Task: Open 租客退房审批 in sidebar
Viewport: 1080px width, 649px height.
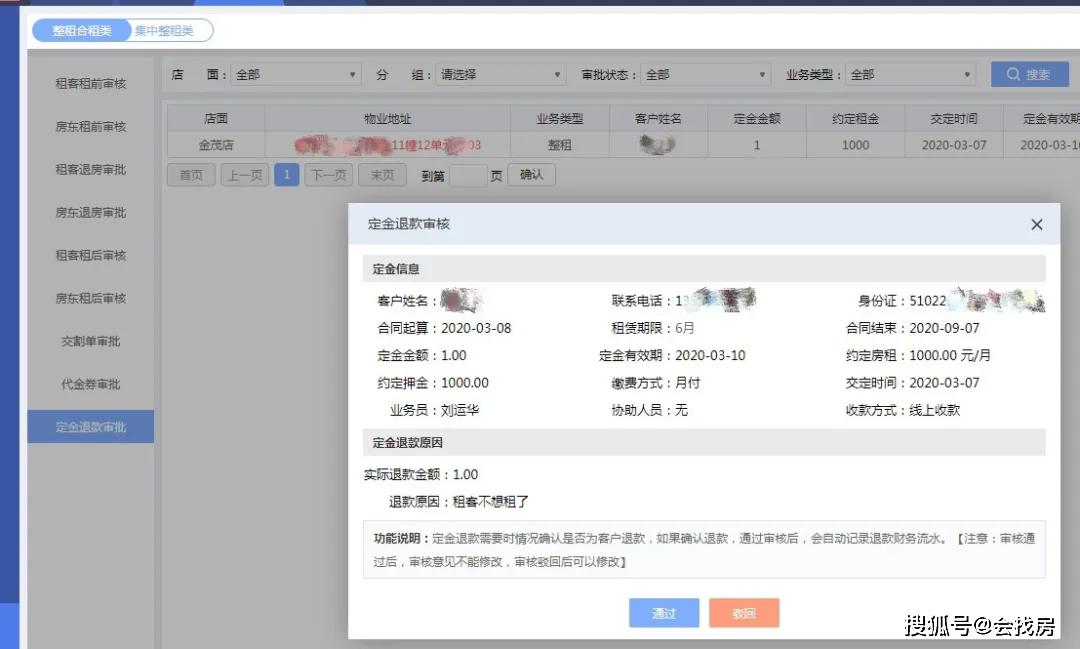Action: 91,169
